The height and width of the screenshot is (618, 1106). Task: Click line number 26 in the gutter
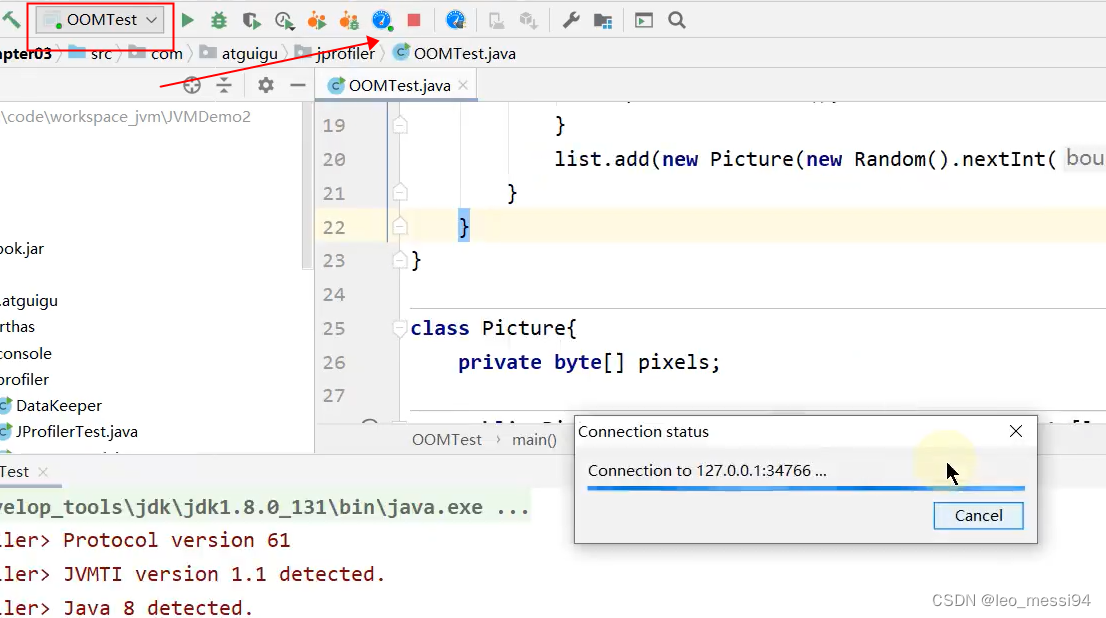[x=334, y=363]
